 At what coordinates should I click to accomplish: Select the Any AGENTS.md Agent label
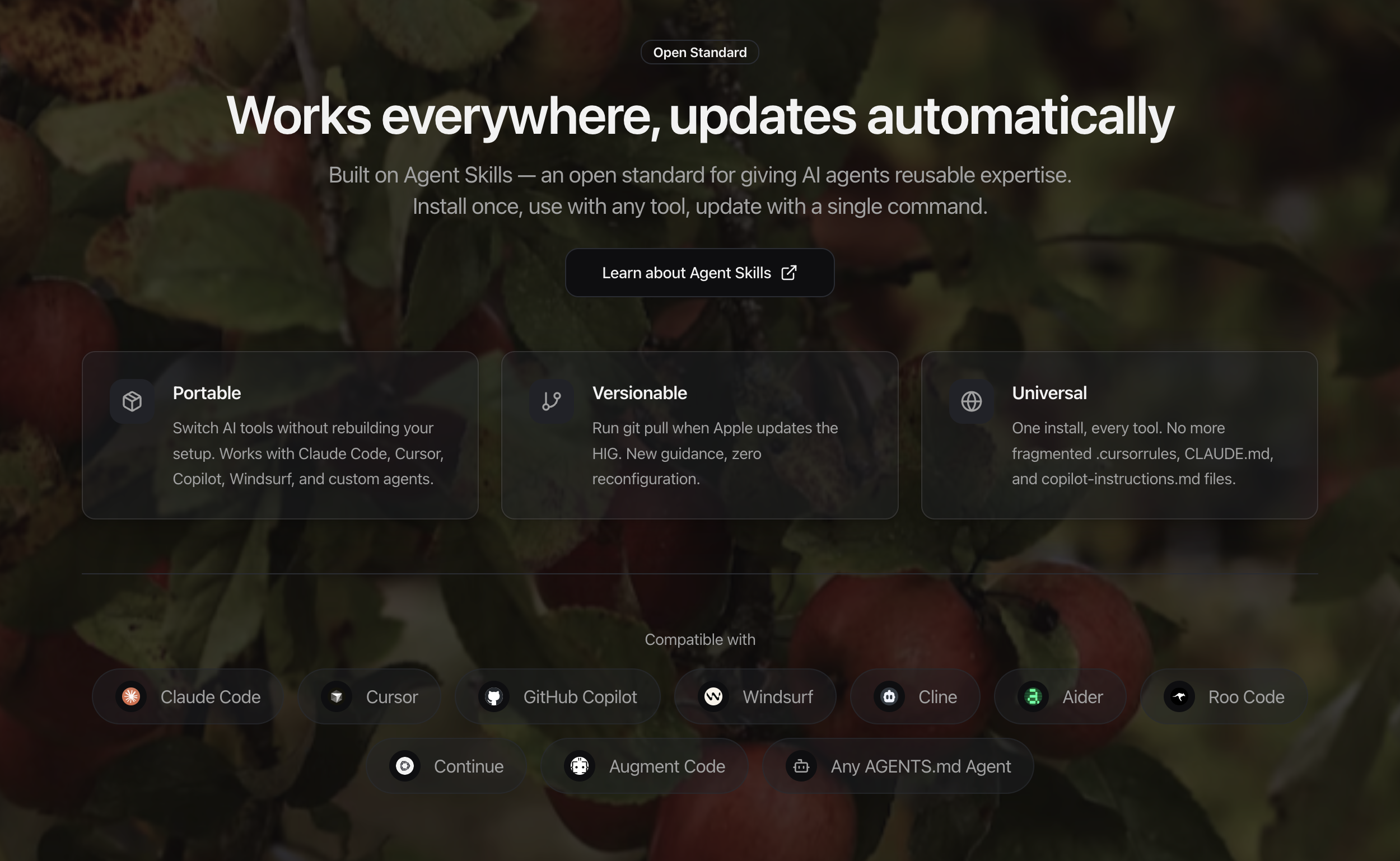[921, 766]
